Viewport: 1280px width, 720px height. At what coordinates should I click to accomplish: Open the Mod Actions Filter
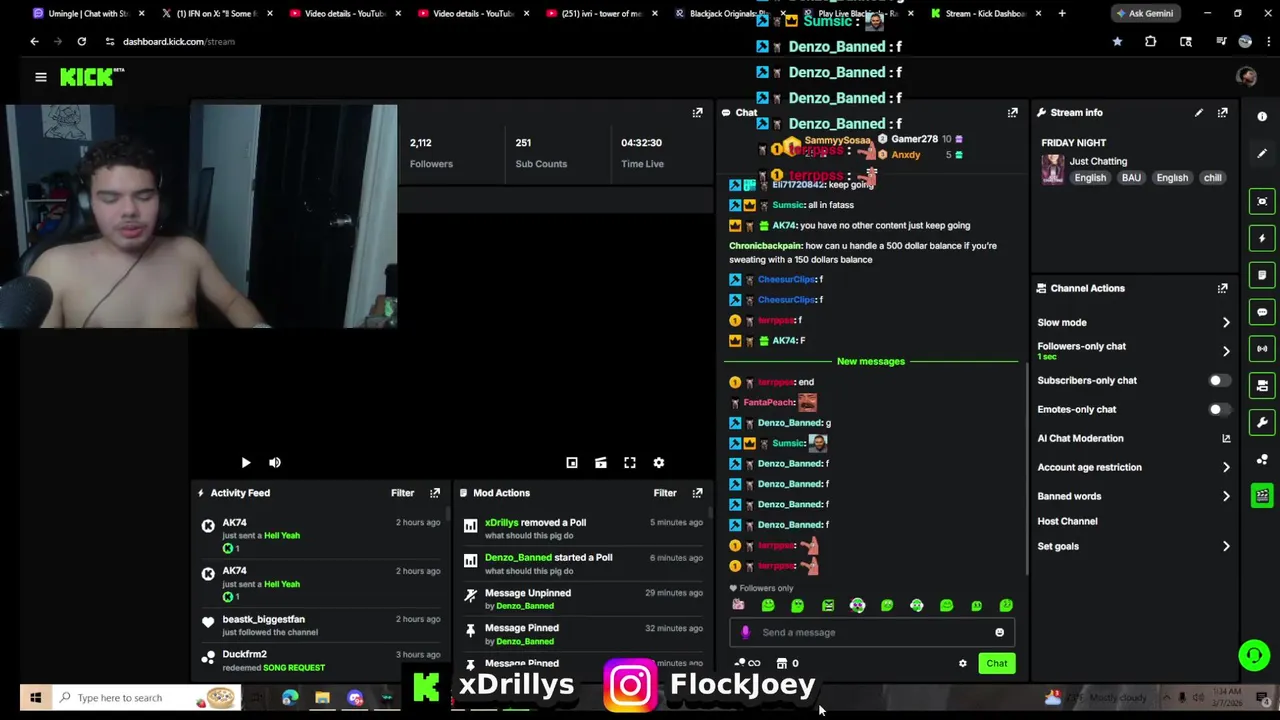(665, 493)
